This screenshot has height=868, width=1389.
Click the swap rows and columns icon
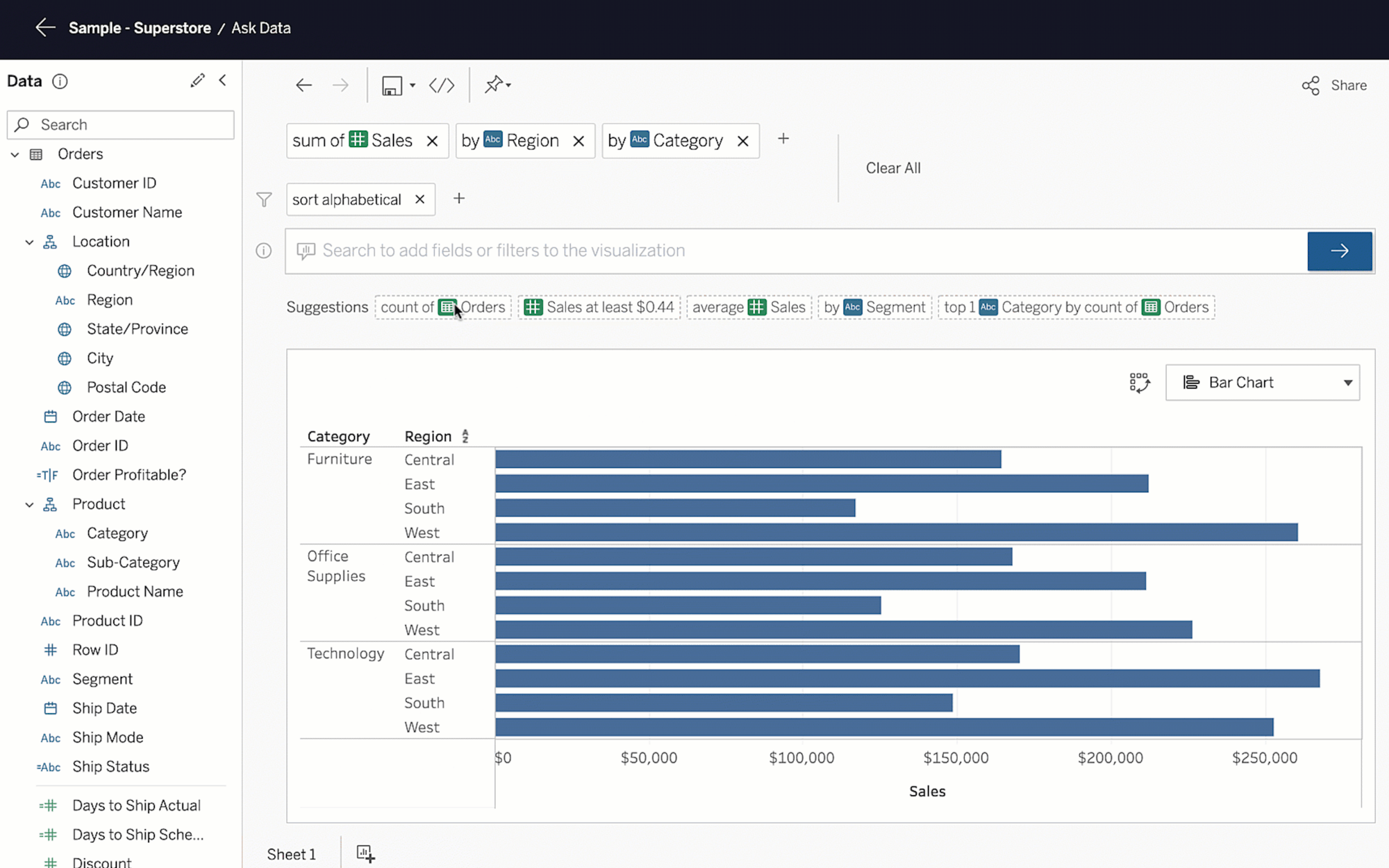[x=1140, y=382]
